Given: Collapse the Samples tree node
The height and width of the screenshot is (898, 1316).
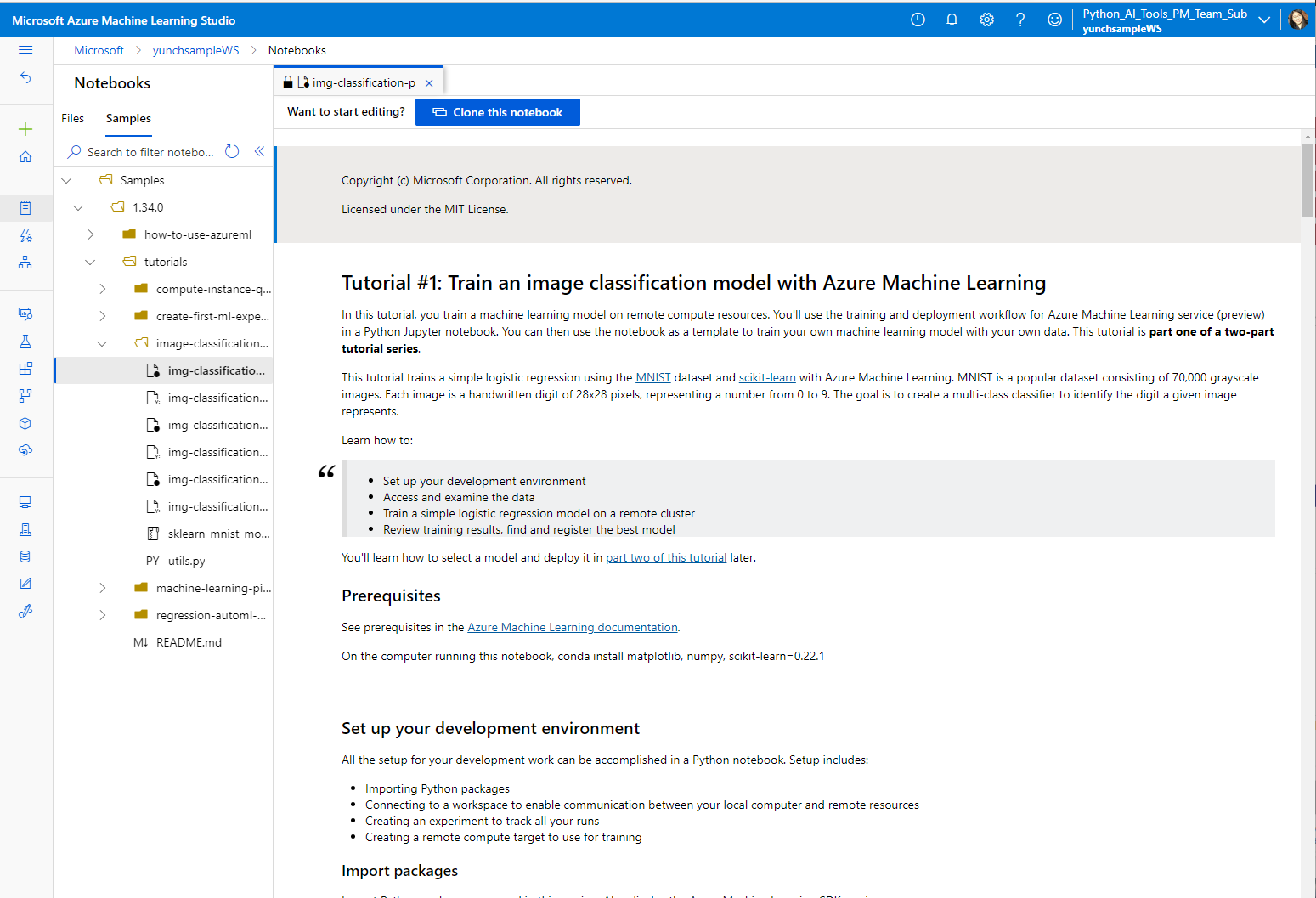Looking at the screenshot, I should pos(66,179).
